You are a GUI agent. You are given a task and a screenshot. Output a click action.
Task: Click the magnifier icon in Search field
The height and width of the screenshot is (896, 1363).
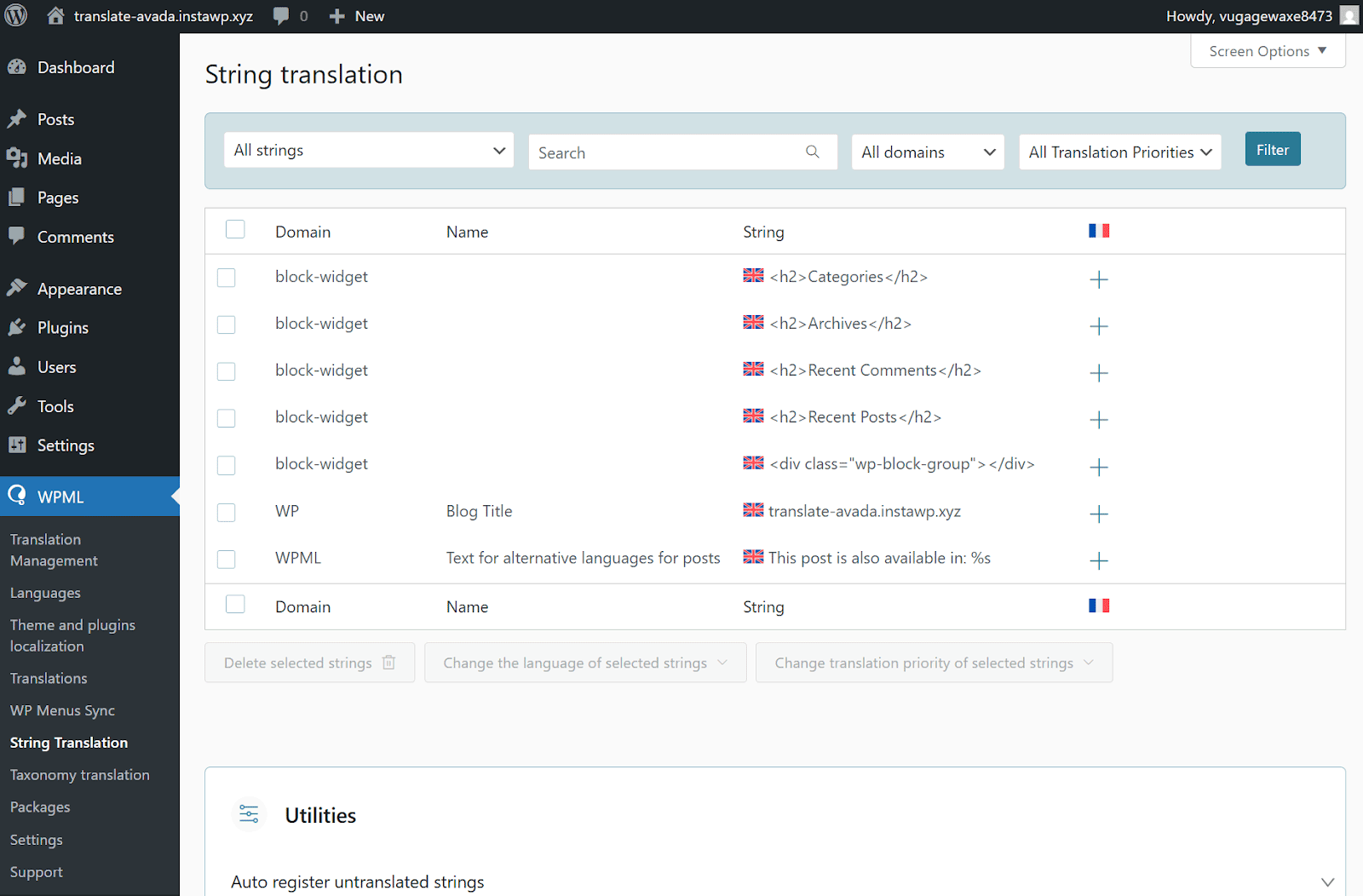813,152
